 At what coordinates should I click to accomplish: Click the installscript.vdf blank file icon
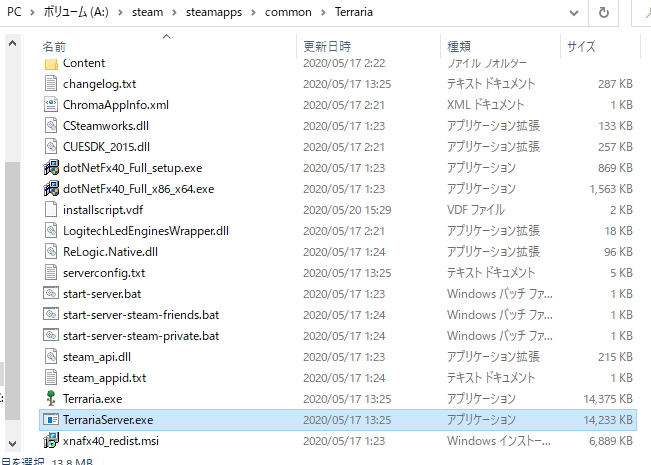51,210
